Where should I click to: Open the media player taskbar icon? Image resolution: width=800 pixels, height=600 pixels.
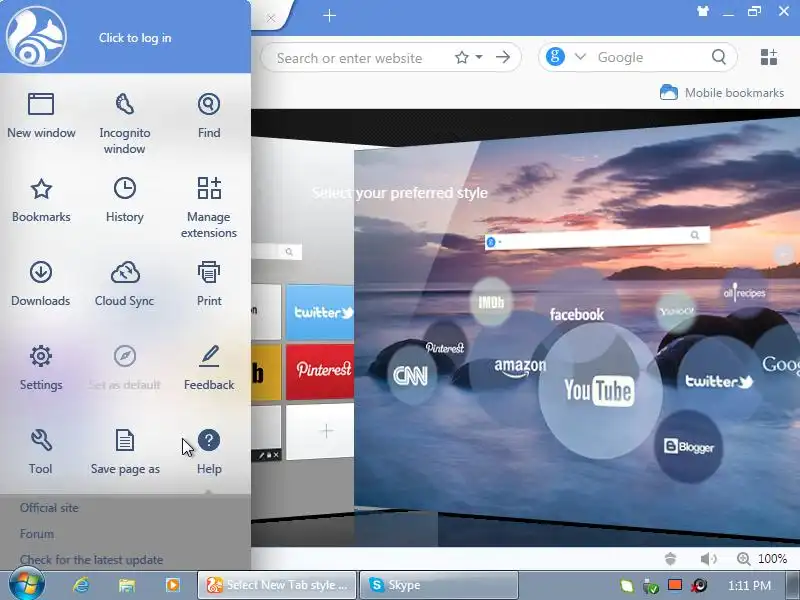tap(172, 585)
